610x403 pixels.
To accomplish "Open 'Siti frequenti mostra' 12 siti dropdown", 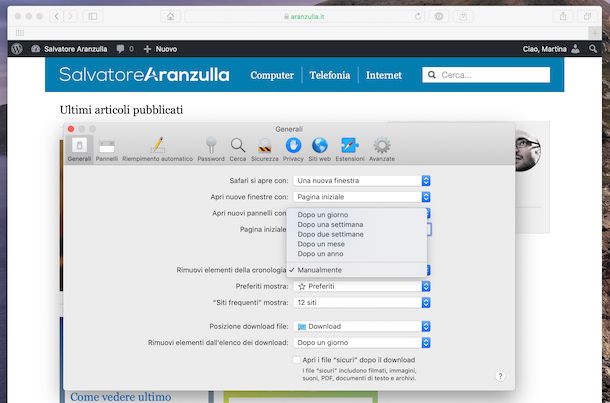I will point(362,303).
